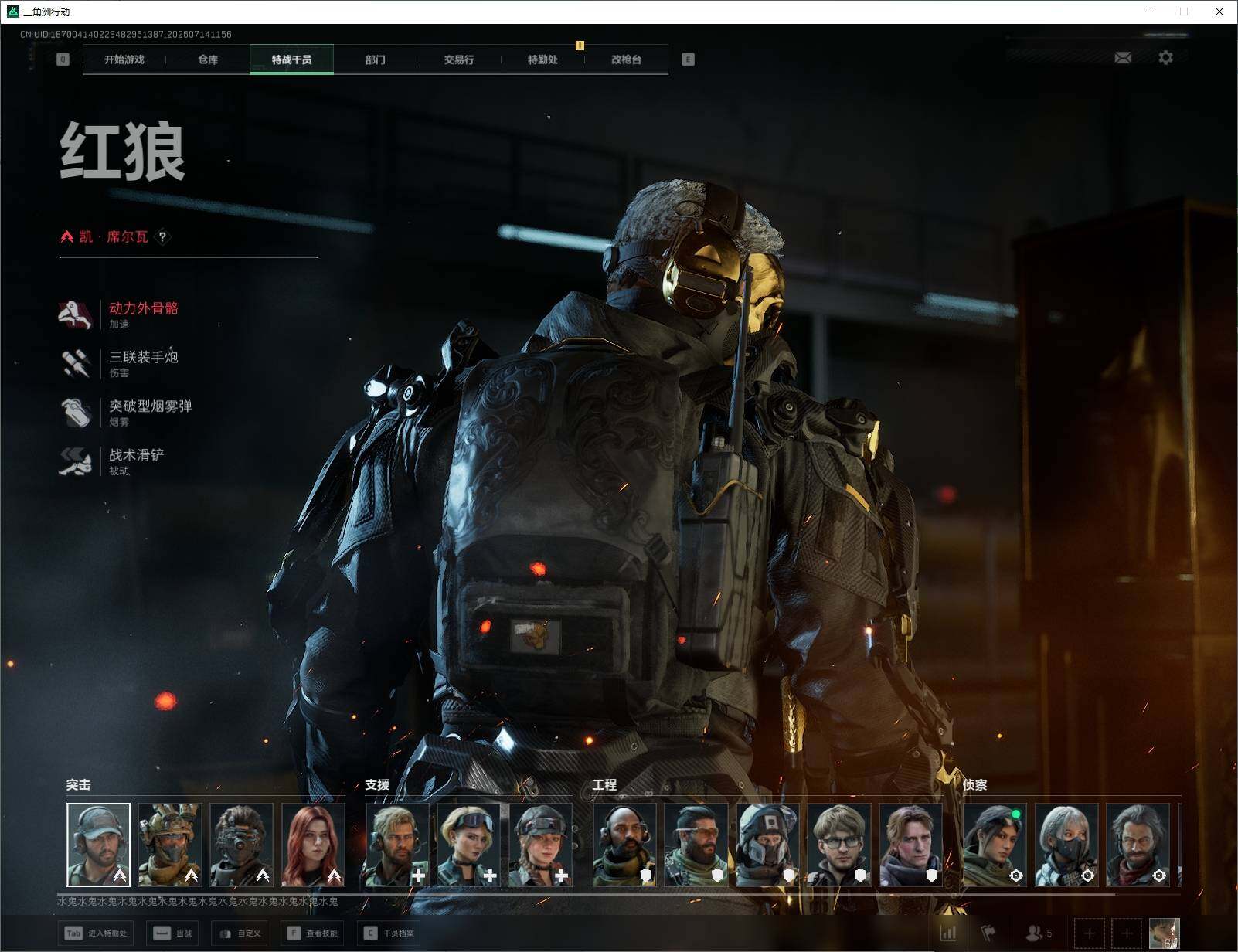Open the settings gear icon

click(1165, 58)
